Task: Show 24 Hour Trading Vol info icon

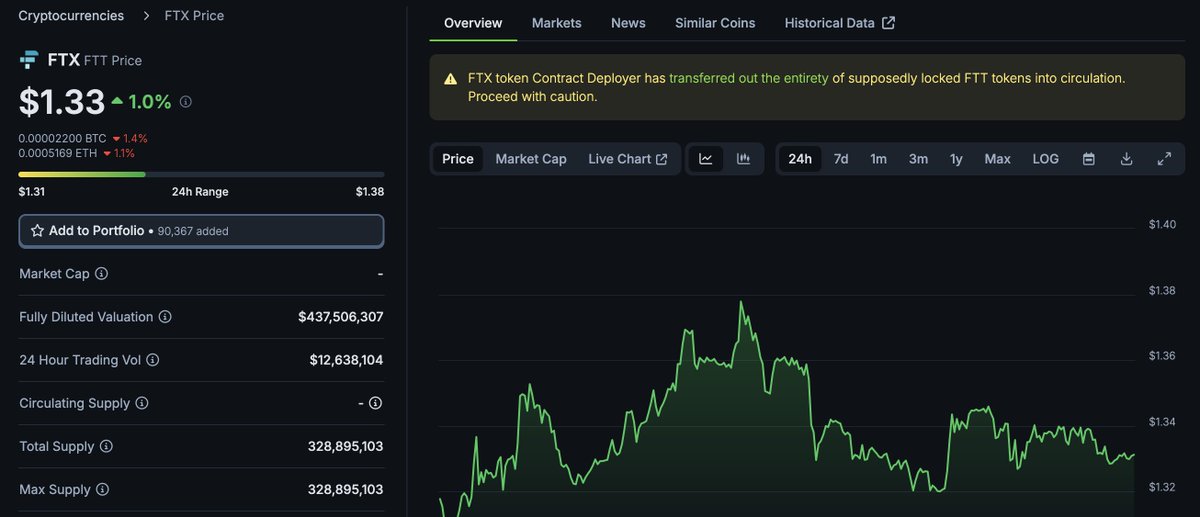Action: tap(153, 360)
